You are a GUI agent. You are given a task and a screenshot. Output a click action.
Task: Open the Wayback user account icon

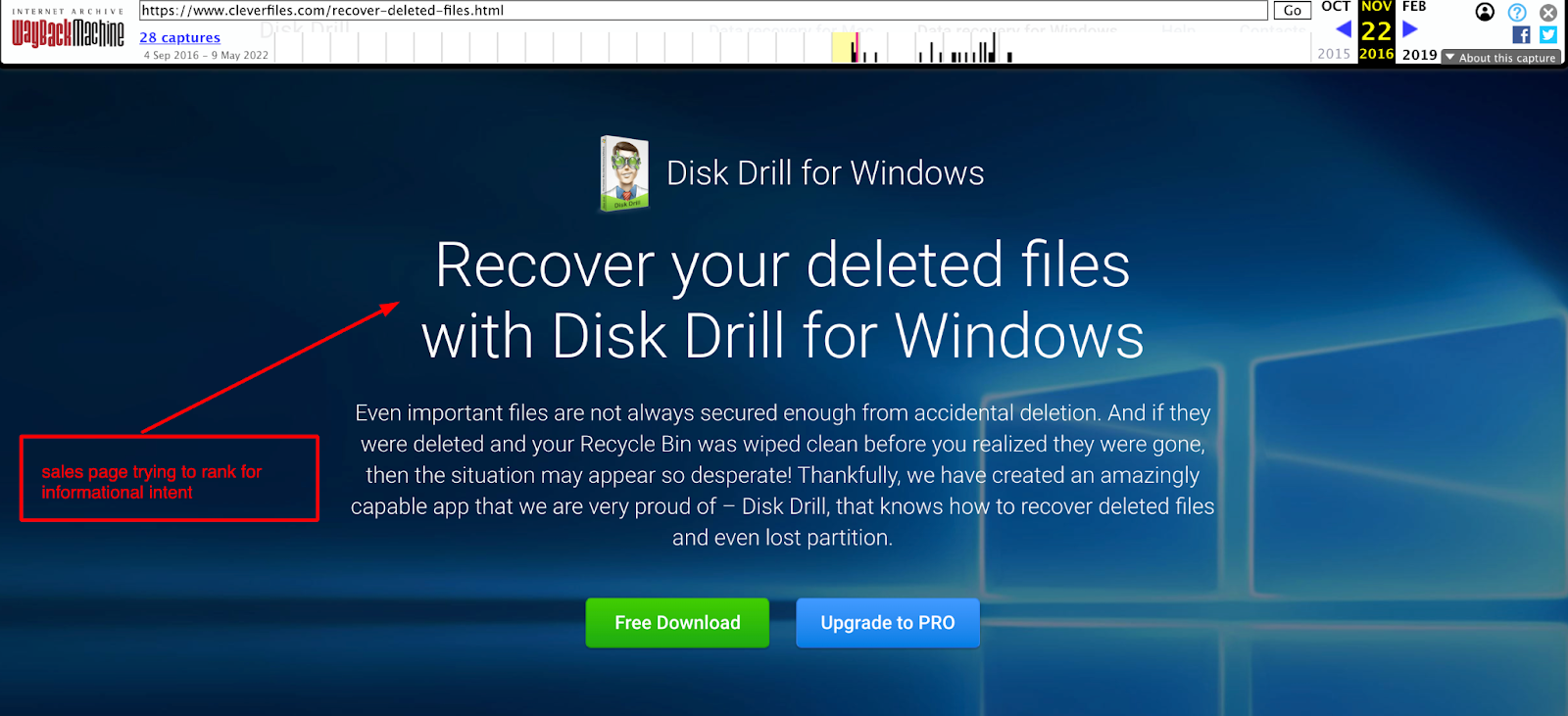click(1486, 12)
